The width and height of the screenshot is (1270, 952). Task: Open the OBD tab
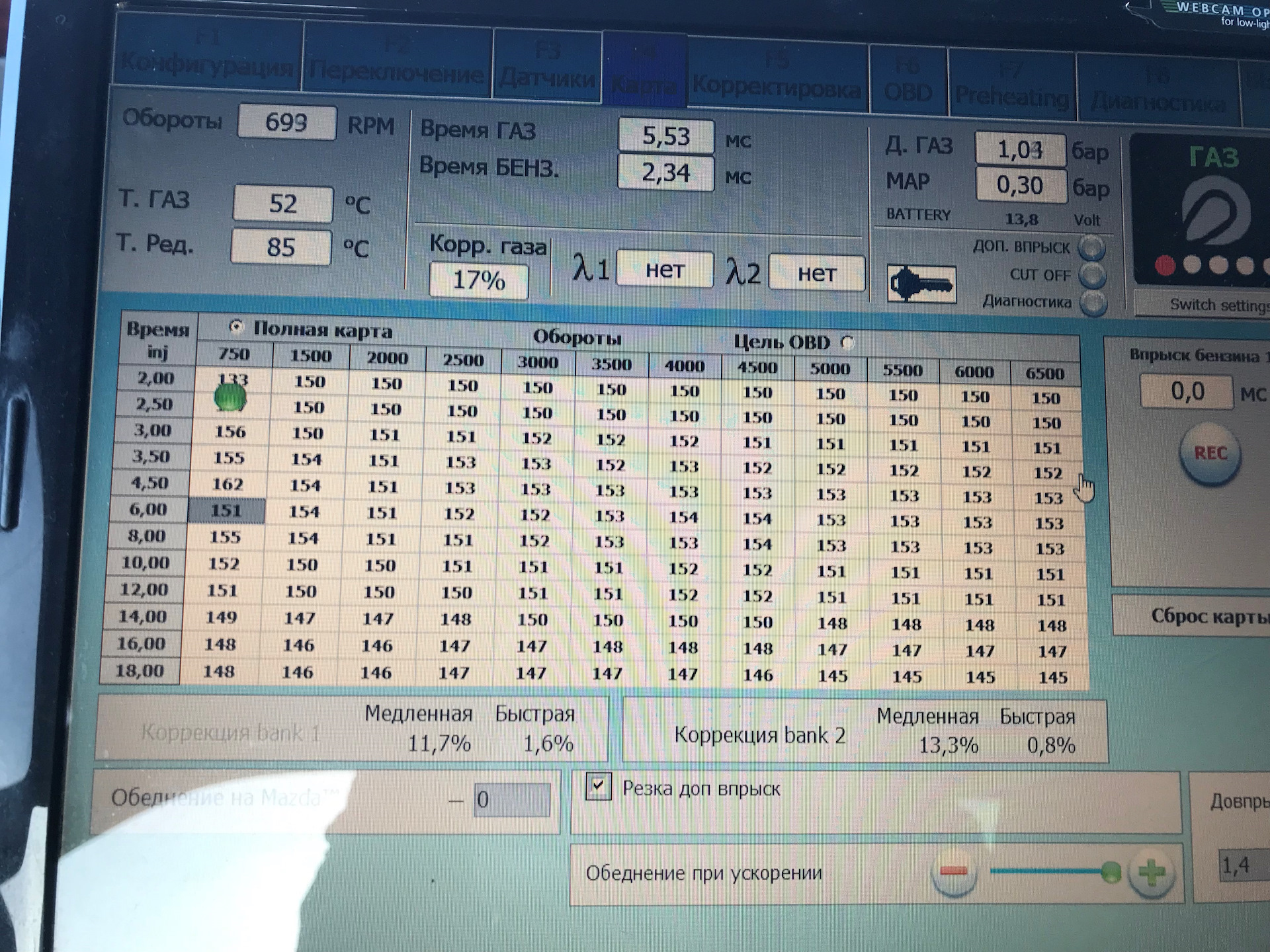click(908, 83)
